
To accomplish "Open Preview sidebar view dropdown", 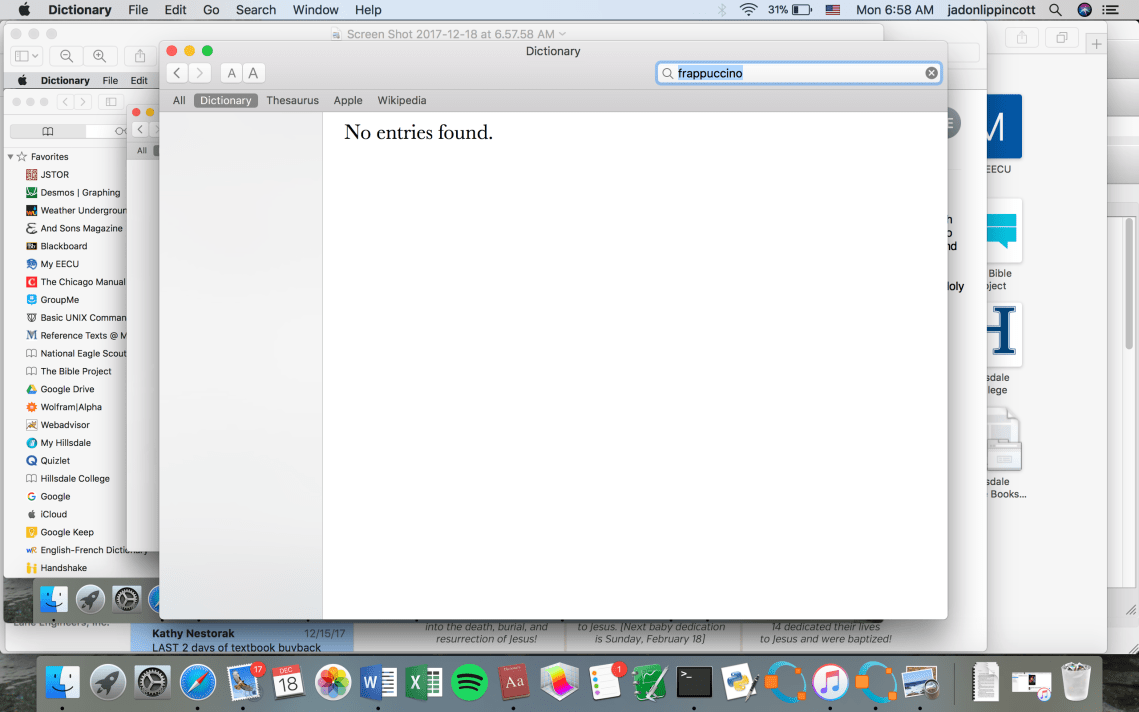I will [x=26, y=56].
